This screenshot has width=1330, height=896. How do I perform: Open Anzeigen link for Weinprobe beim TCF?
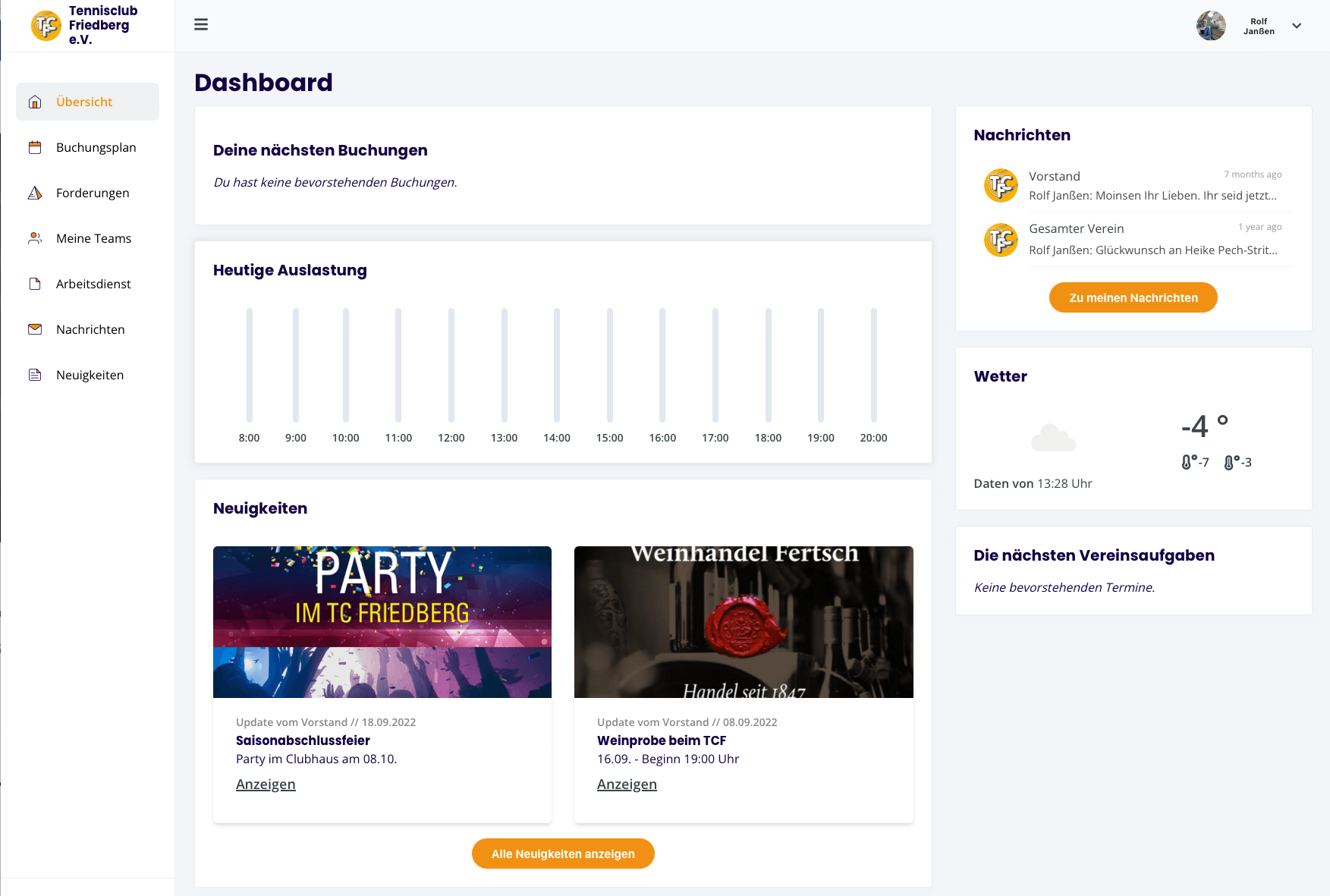click(627, 784)
